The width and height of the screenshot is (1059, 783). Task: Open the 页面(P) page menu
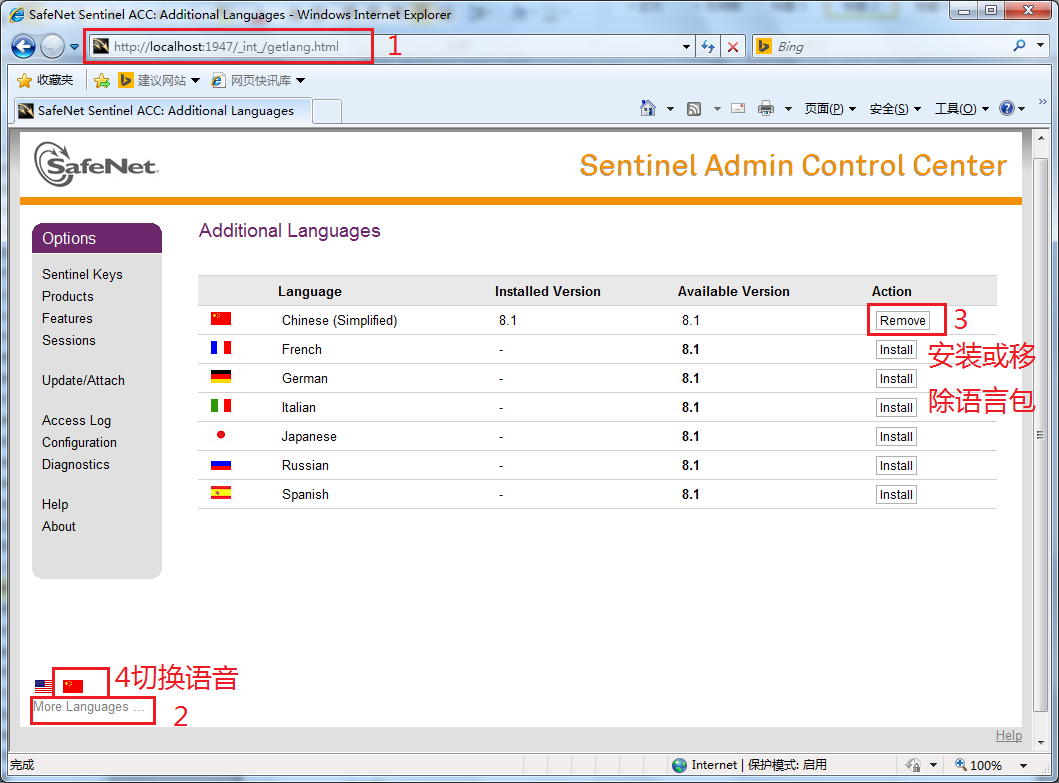(830, 109)
